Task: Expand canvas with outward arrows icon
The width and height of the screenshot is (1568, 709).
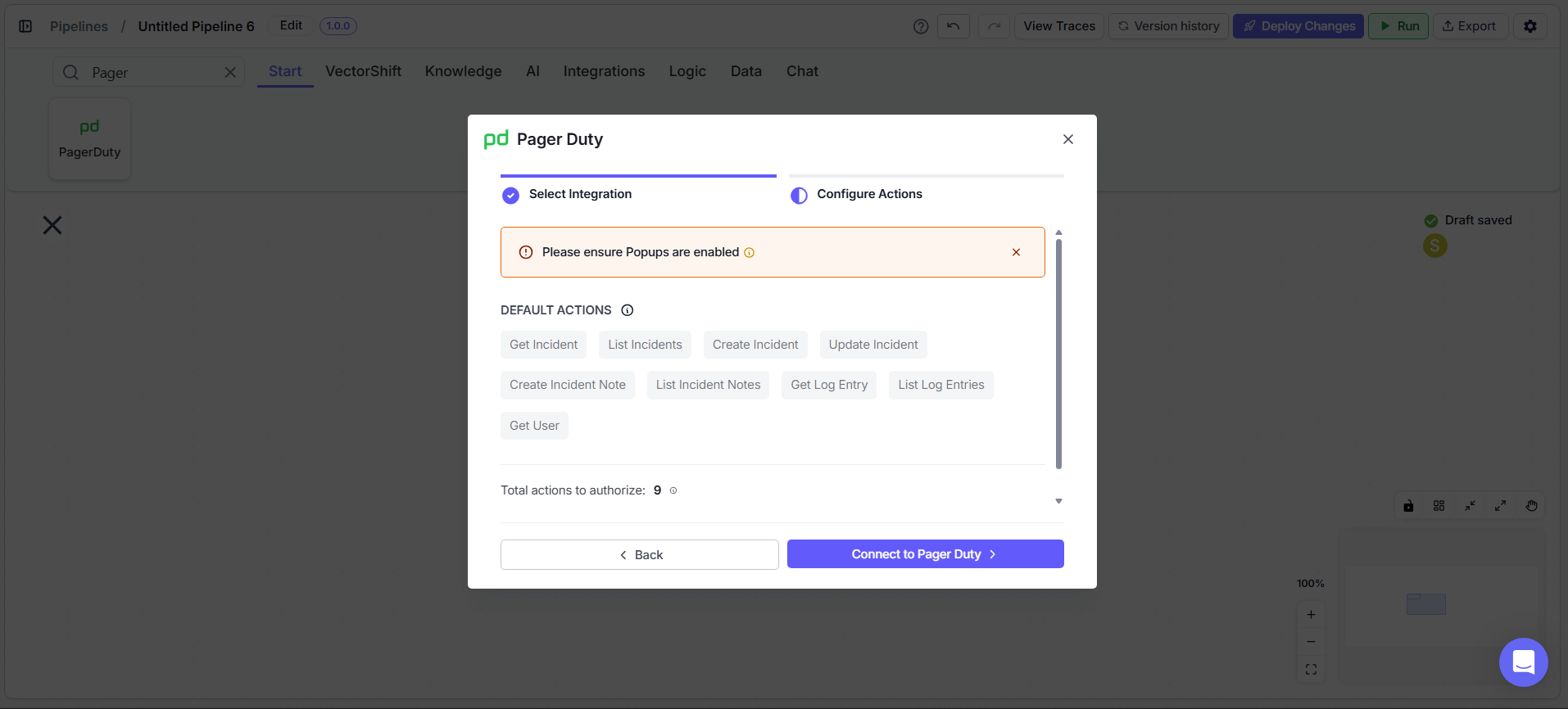Action: click(1500, 506)
